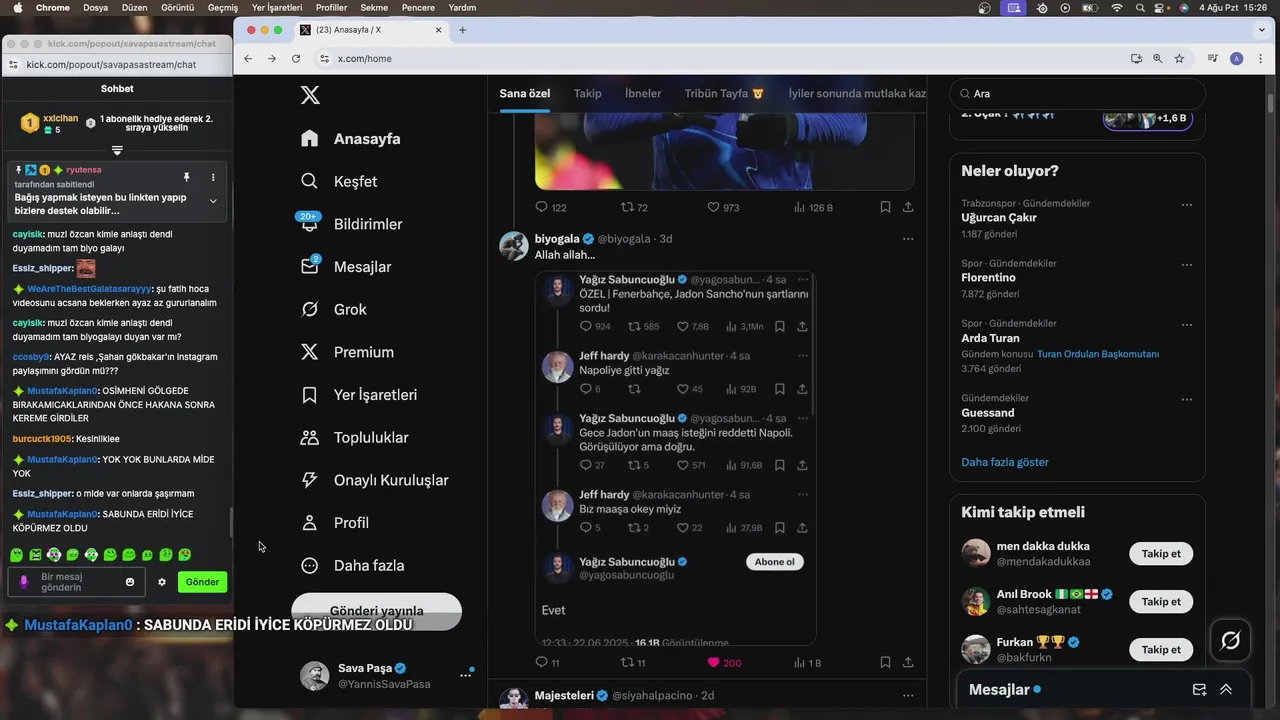Switch to Tribün Tayfa tab

point(724,93)
